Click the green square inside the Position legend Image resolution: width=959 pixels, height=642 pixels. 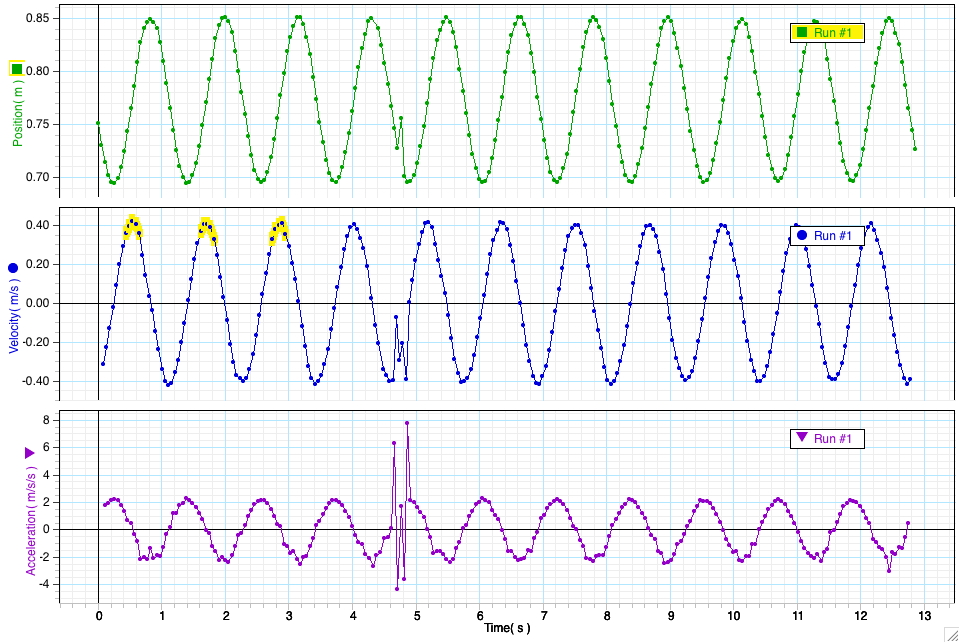pos(802,32)
